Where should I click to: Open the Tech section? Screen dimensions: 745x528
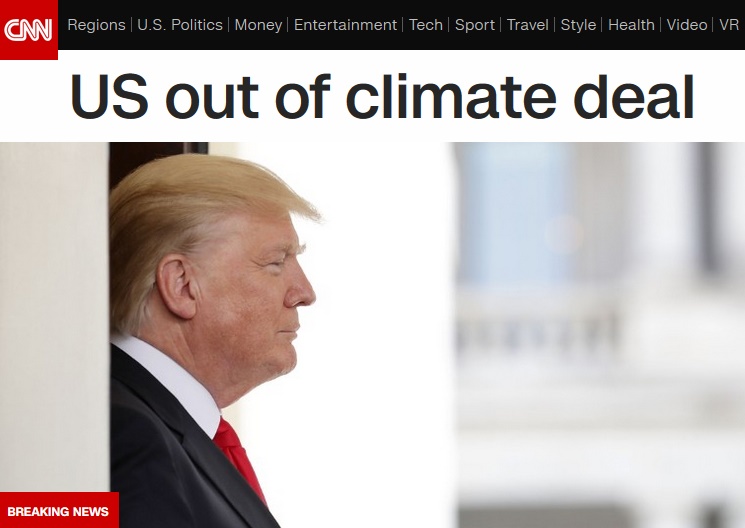pyautogui.click(x=426, y=25)
